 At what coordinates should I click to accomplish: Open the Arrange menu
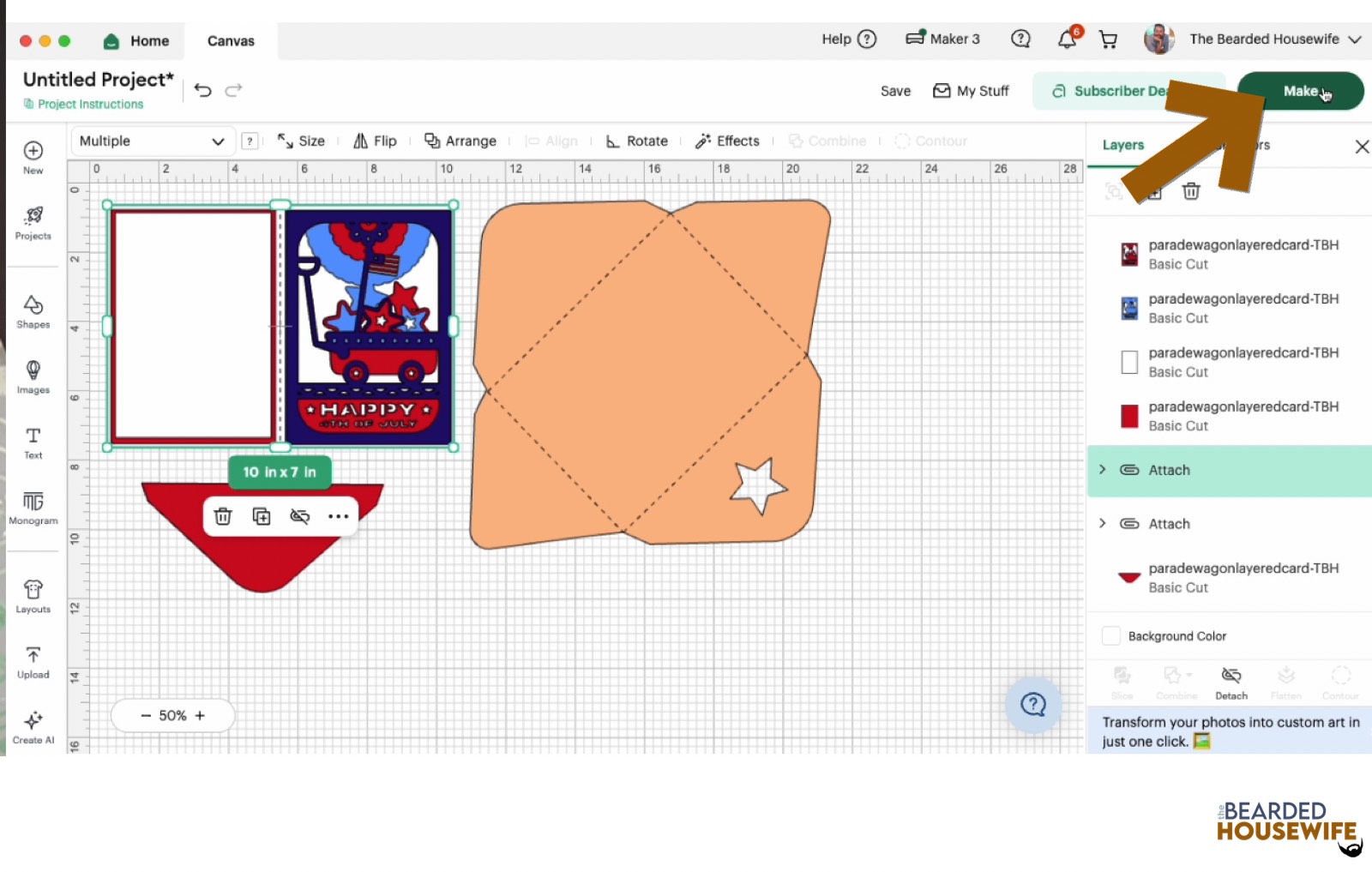(x=460, y=141)
